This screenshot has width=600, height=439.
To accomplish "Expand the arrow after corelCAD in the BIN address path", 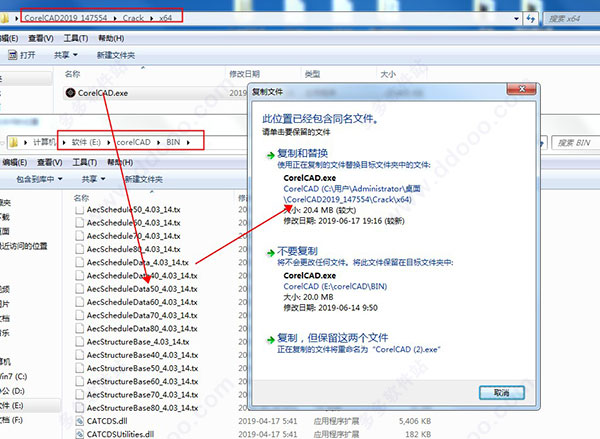I will [x=158, y=142].
